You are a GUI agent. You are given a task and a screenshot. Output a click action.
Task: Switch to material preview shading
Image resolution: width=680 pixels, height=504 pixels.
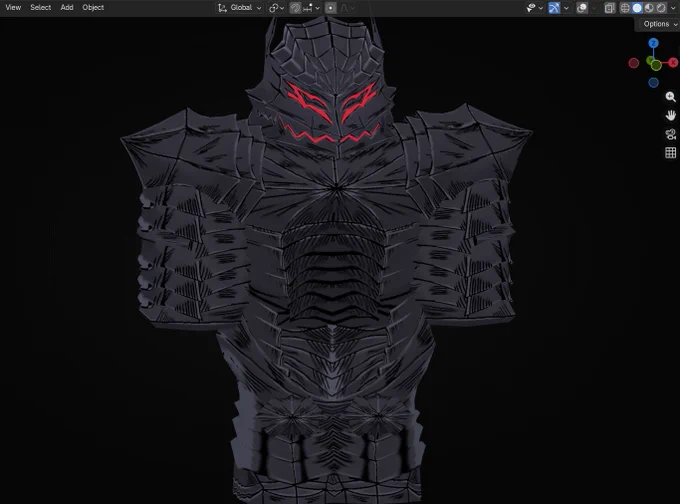point(649,8)
